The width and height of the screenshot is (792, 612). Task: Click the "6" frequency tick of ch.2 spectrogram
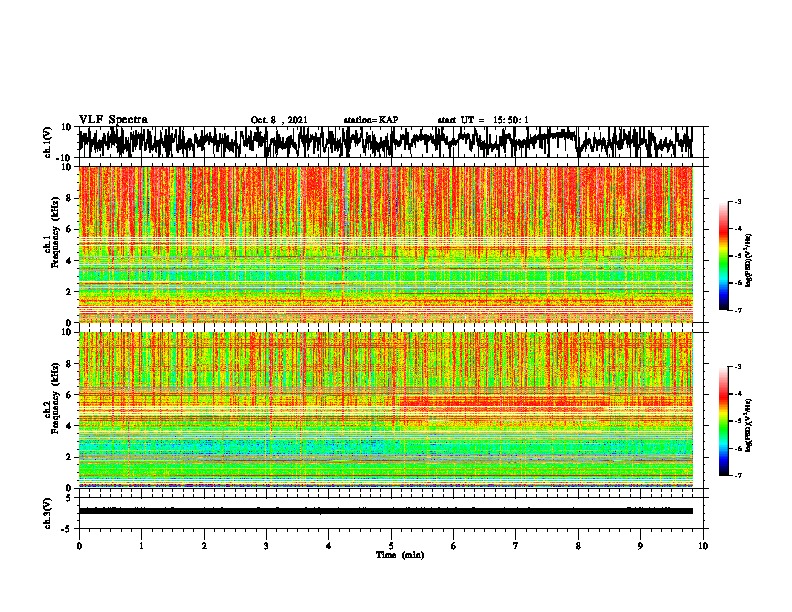click(x=70, y=395)
